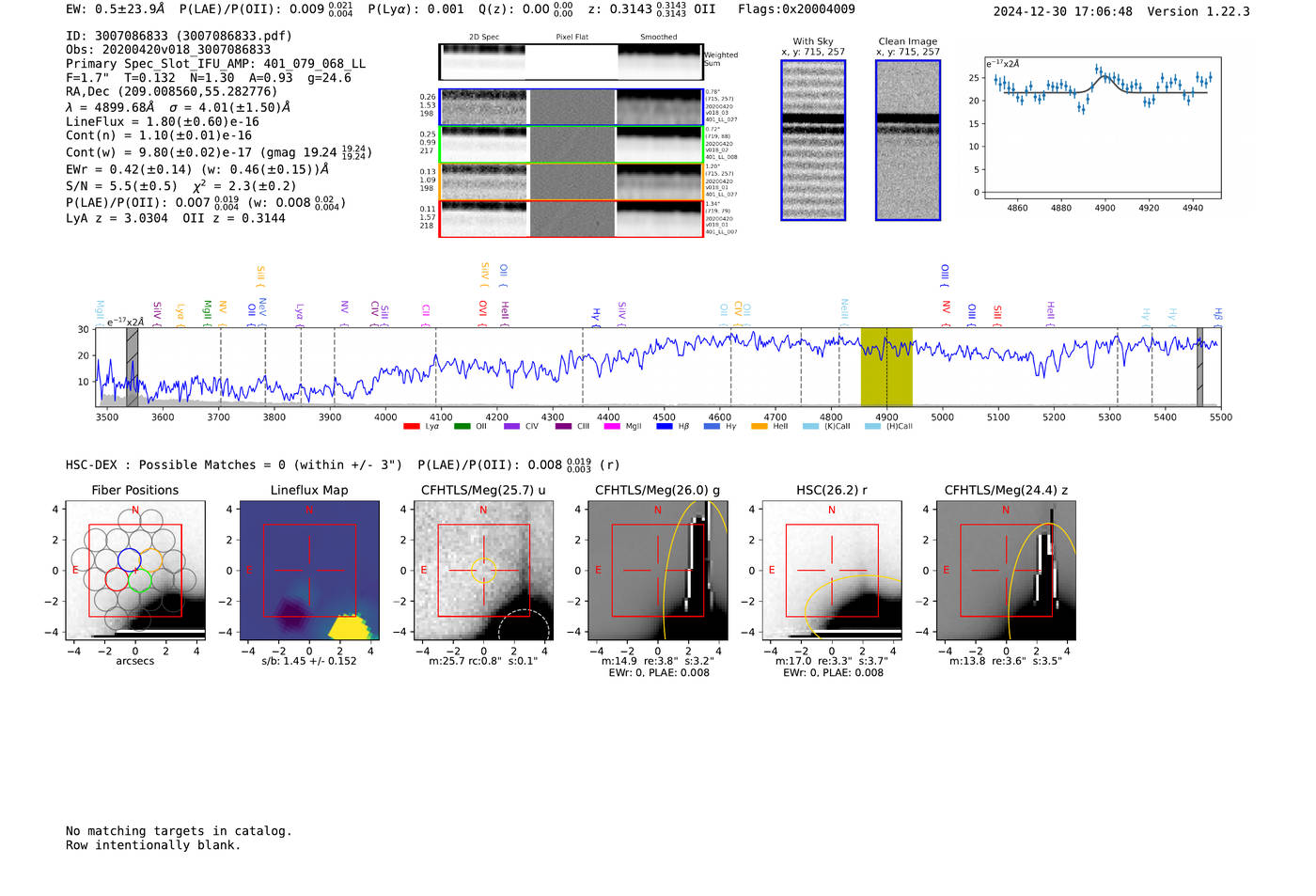Open the CFHTLS/Meg(25.7) u cutout

point(483,571)
